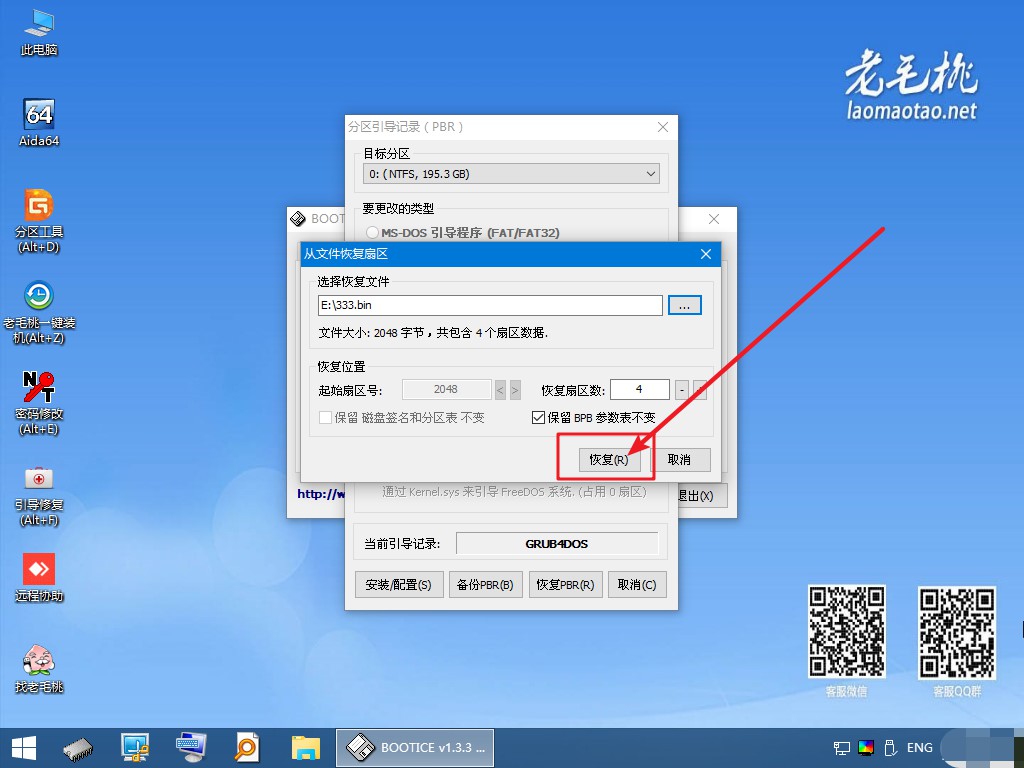The height and width of the screenshot is (768, 1024).
Task: Close the 从文件恢复扇区 dialog
Action: [x=706, y=254]
